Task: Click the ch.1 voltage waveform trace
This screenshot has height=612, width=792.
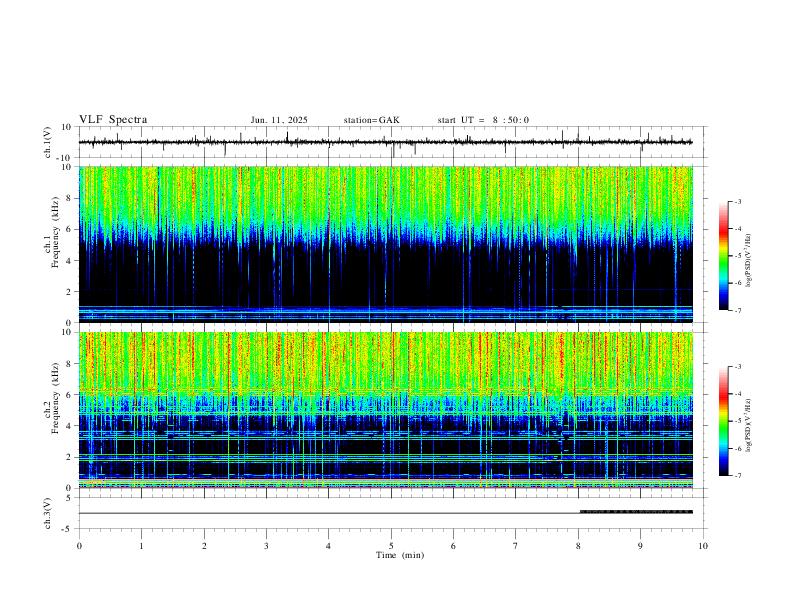Action: 385,142
